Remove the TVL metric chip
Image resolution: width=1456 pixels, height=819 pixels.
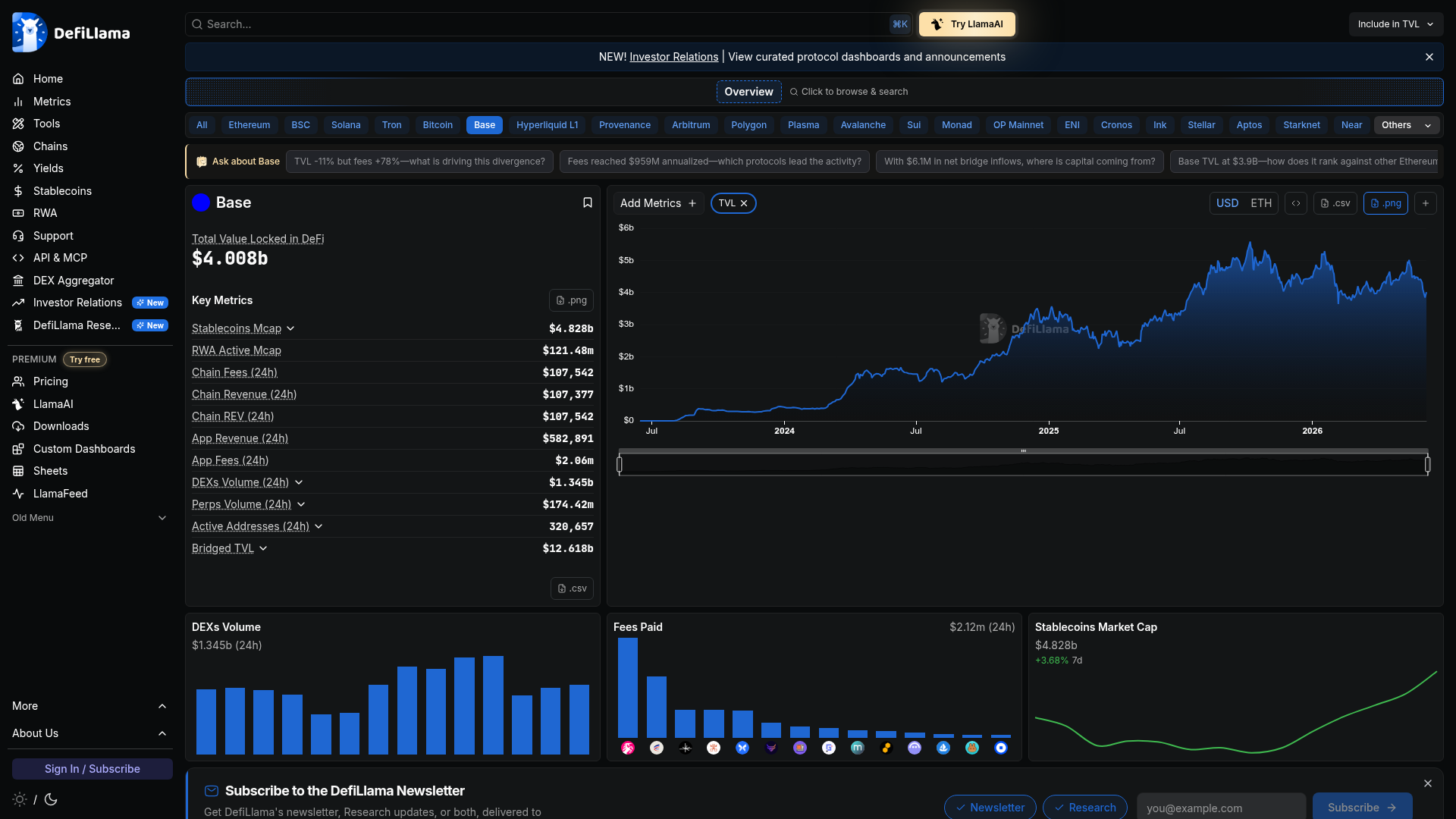[x=744, y=203]
